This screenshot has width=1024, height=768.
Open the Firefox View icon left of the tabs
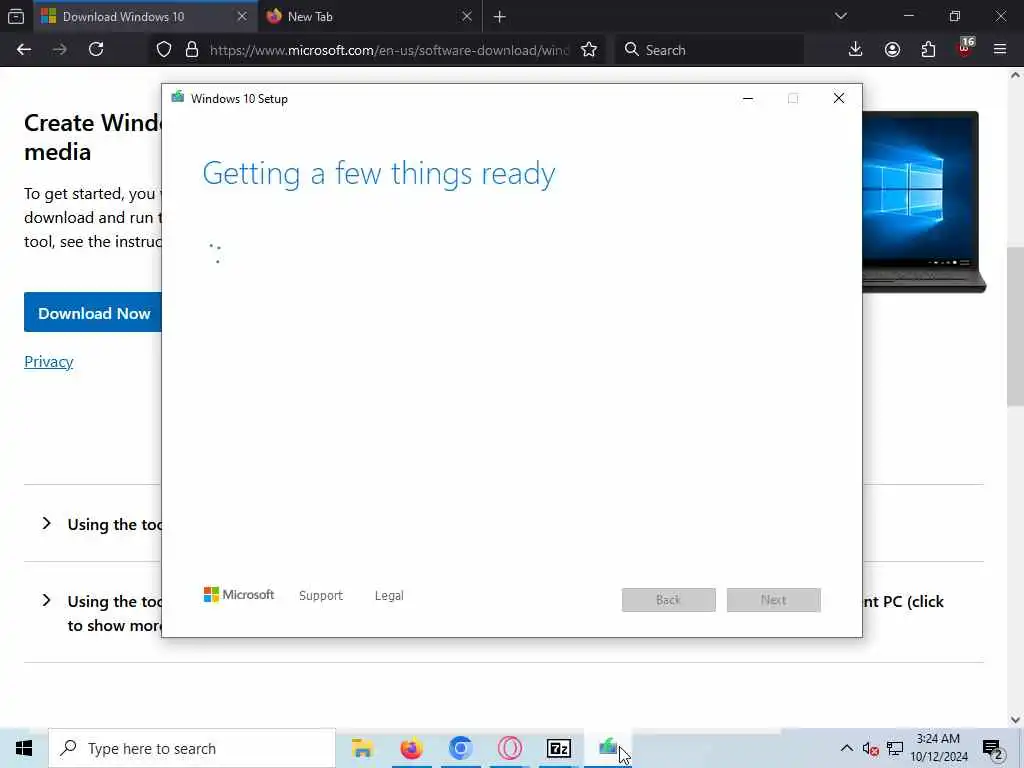pos(16,16)
